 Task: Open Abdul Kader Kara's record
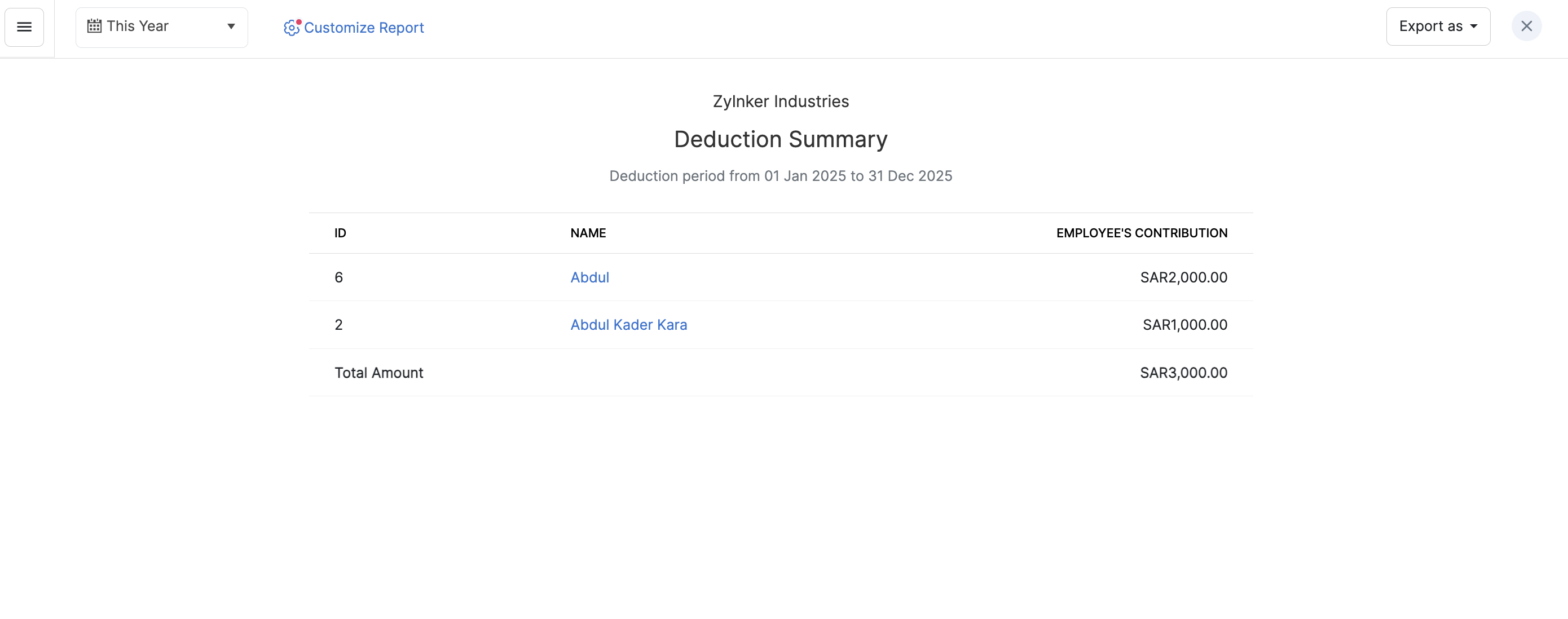tap(628, 325)
